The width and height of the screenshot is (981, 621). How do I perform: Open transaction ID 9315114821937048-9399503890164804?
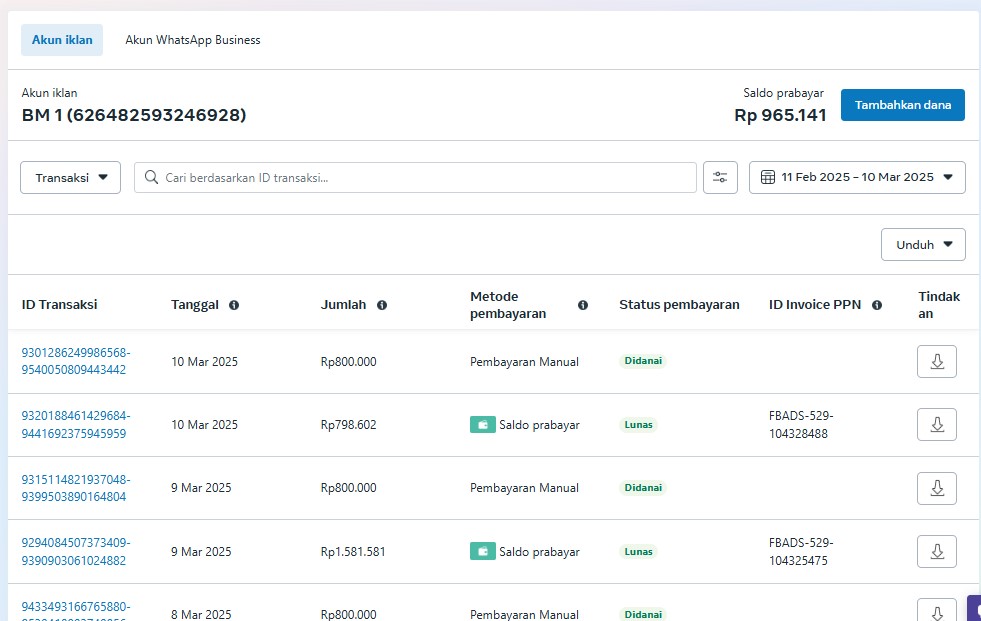click(x=76, y=488)
